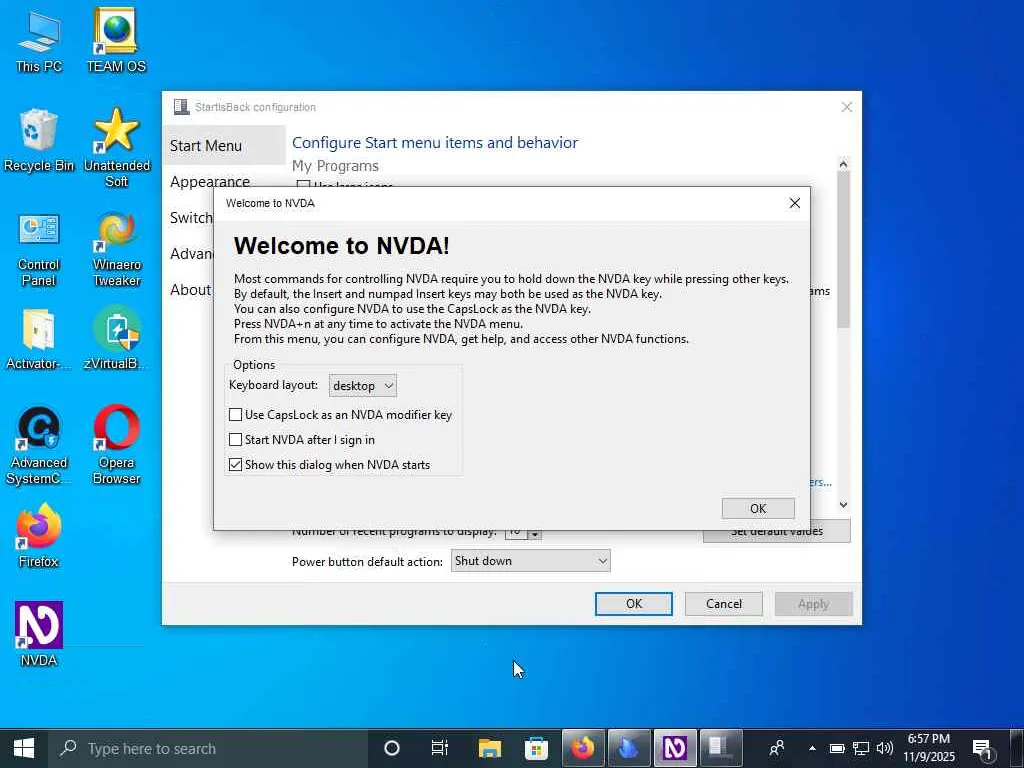Image resolution: width=1024 pixels, height=768 pixels.
Task: Open taskbar clock showing 6:57 PM
Action: pyautogui.click(x=929, y=748)
